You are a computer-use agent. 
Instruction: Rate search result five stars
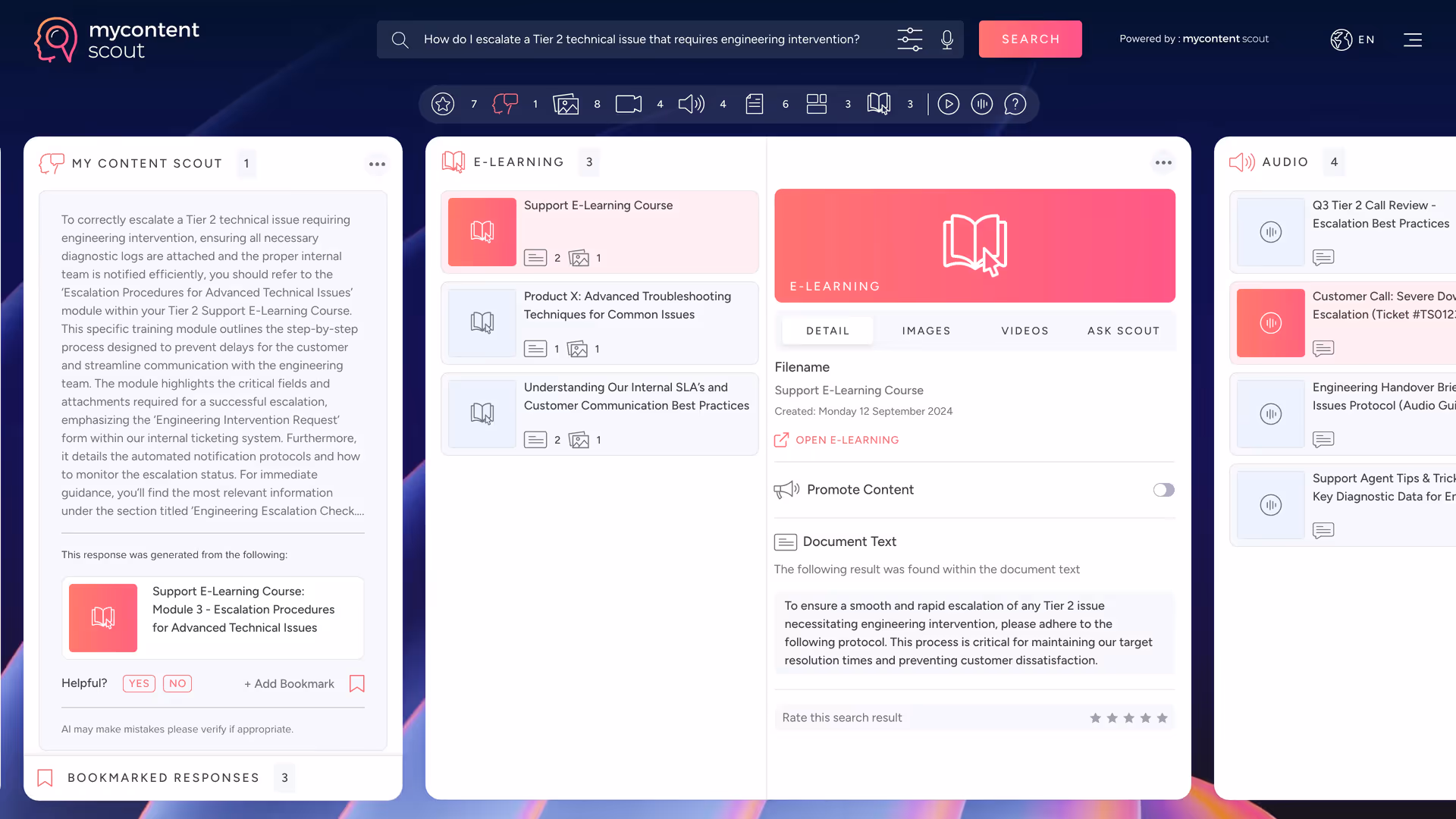pos(1162,718)
